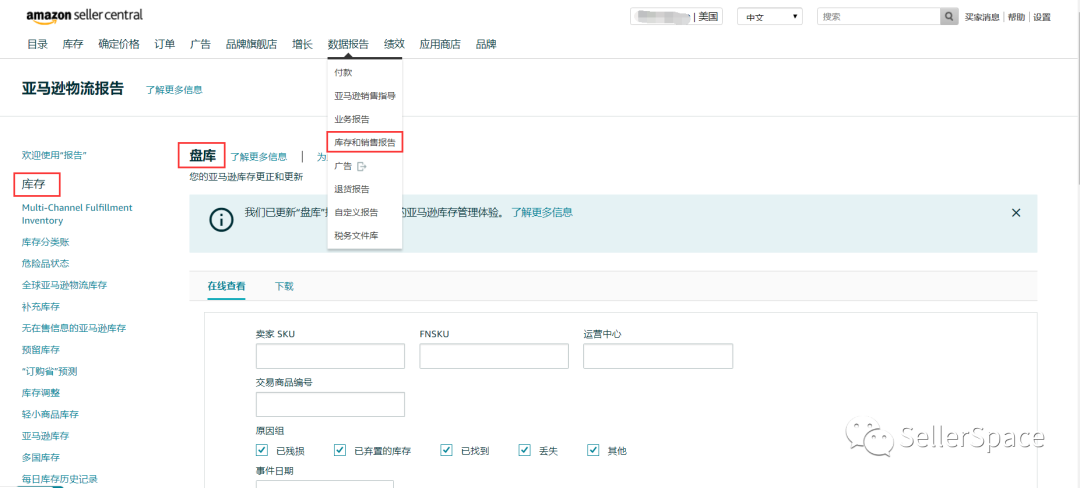Screen dimensions: 1080x488
Task: Open 库存分类账 in the sidebar
Action: [45, 242]
